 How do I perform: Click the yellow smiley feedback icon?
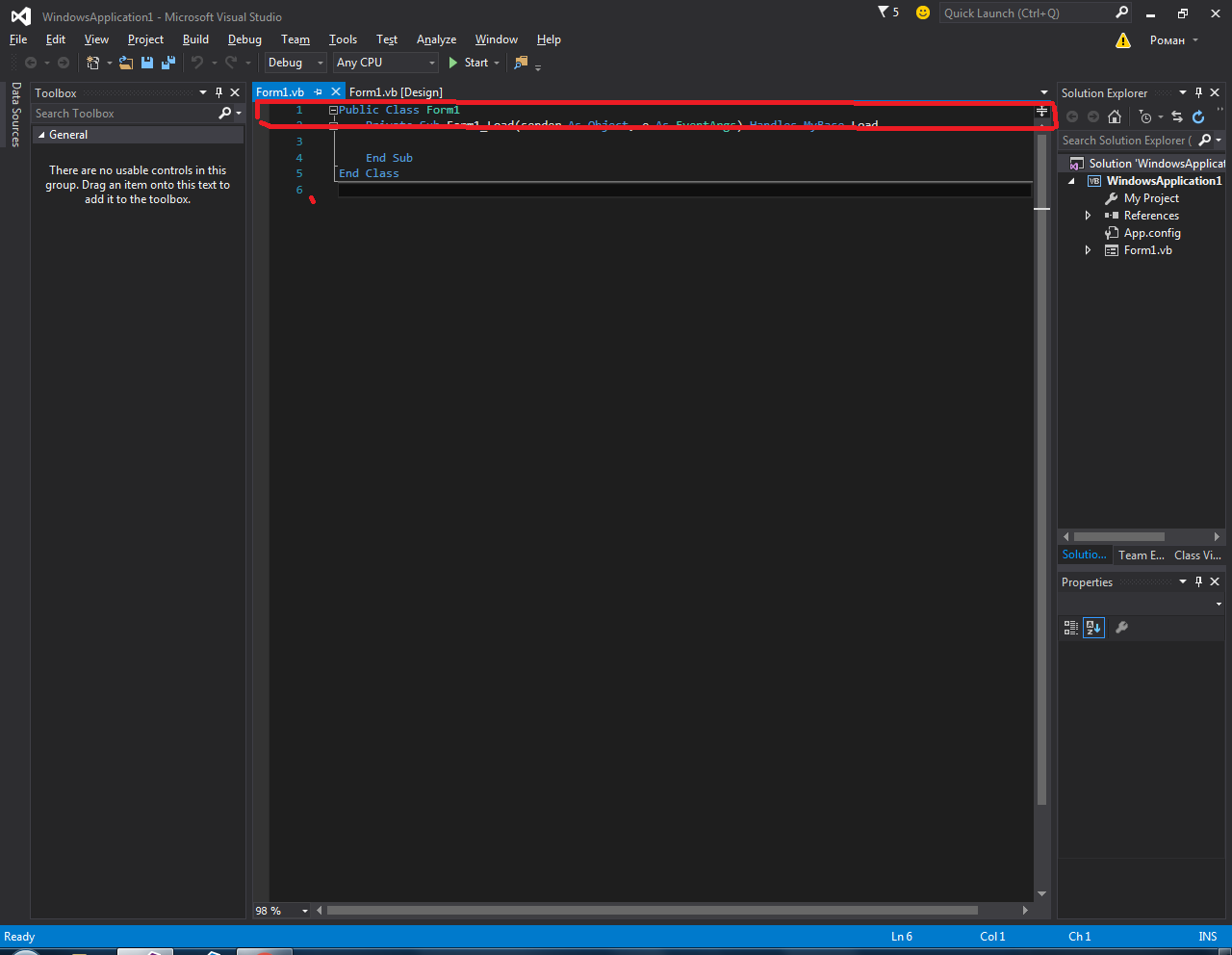tap(923, 13)
